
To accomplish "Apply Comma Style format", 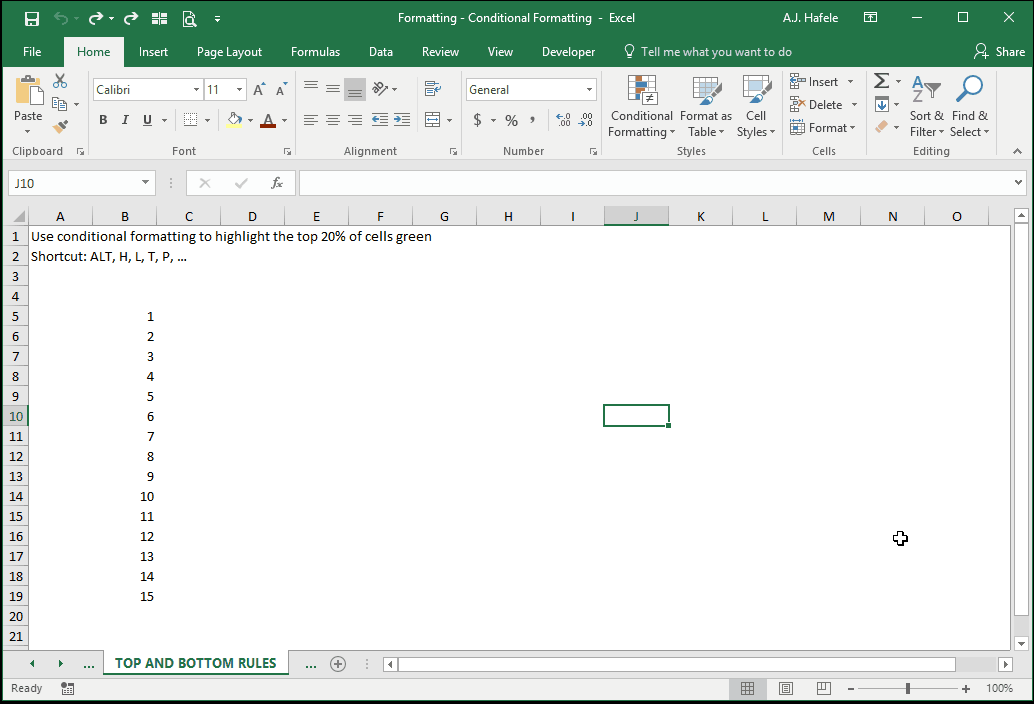I will point(532,120).
